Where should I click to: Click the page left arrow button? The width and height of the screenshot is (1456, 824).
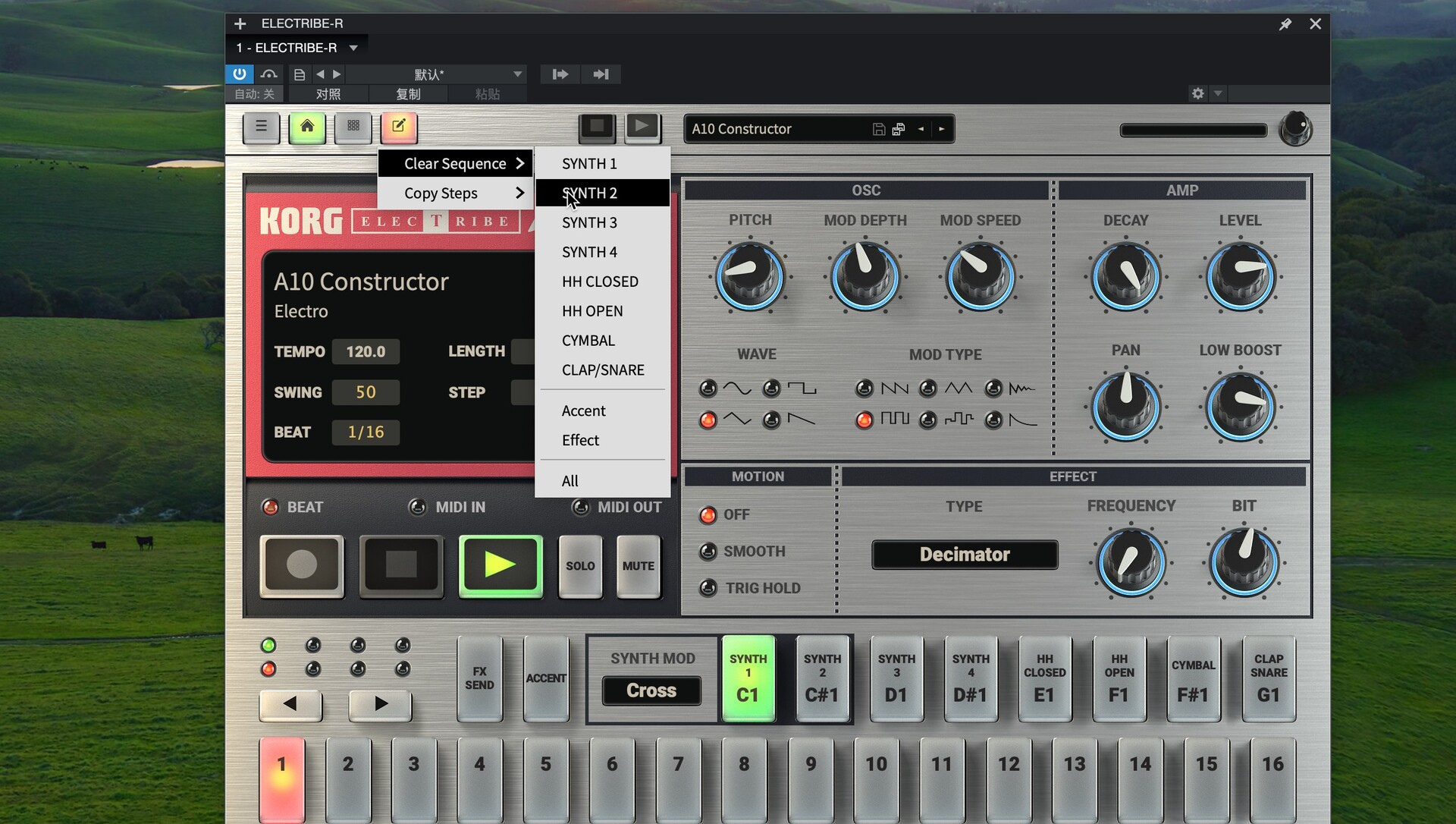tap(290, 705)
